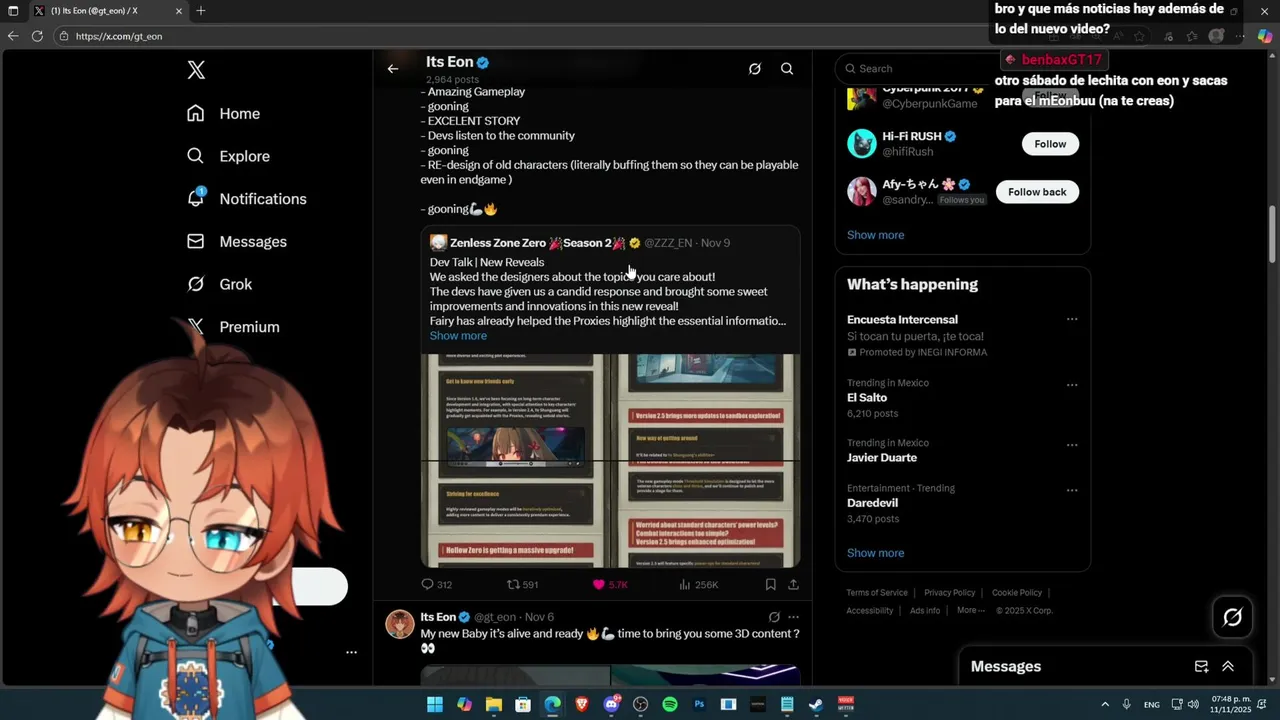Viewport: 1280px width, 720px height.
Task: Open more options for Daredevil trend
Action: pyautogui.click(x=1072, y=490)
